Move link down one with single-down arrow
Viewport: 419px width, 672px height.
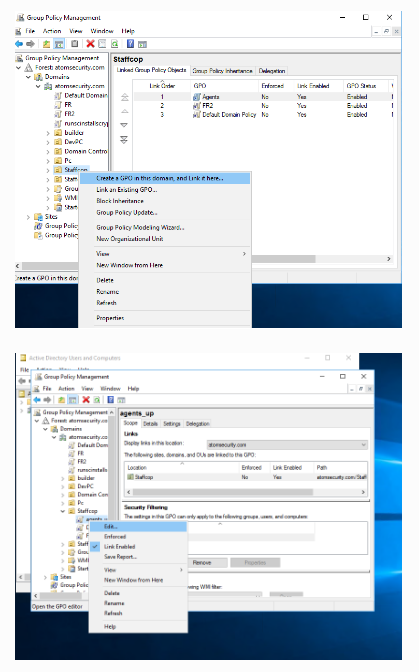pos(124,125)
